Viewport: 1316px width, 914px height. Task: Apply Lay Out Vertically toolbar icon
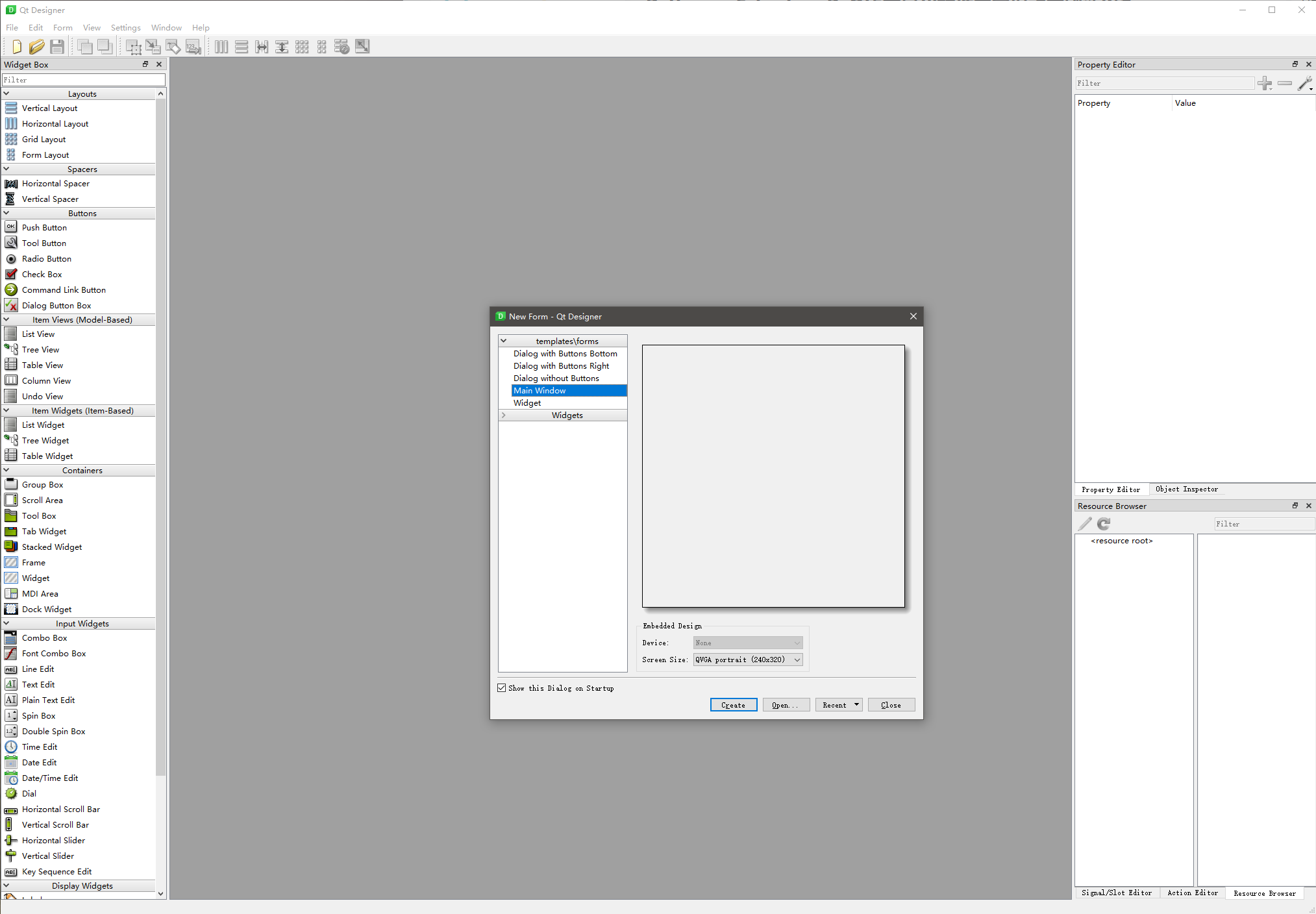click(x=242, y=47)
